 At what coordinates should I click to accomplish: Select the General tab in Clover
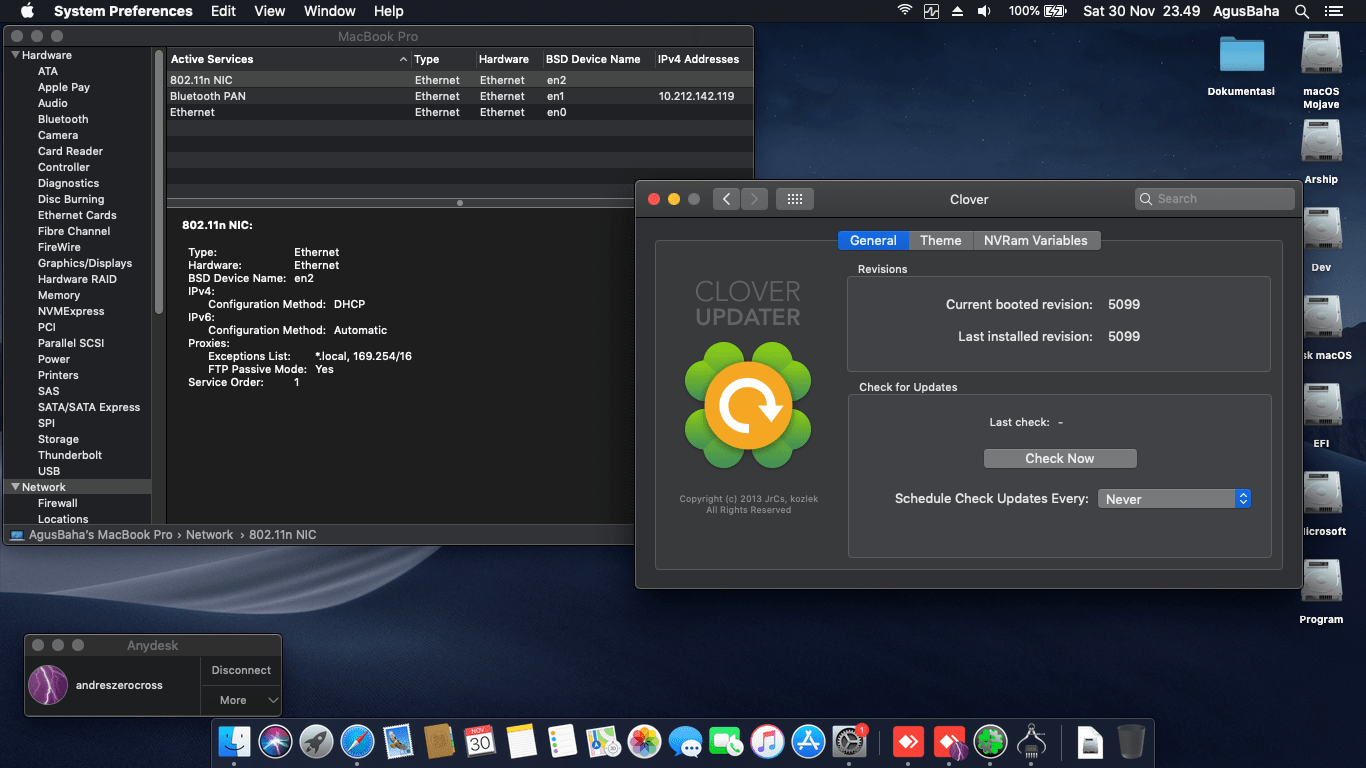point(873,240)
